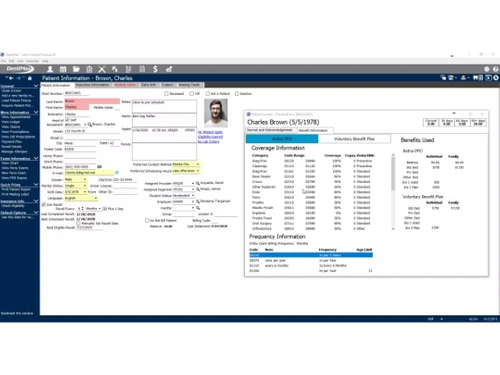Screen dimensions: 500x375
Task: Toggle the Deceased checkbox
Action: coord(166,94)
